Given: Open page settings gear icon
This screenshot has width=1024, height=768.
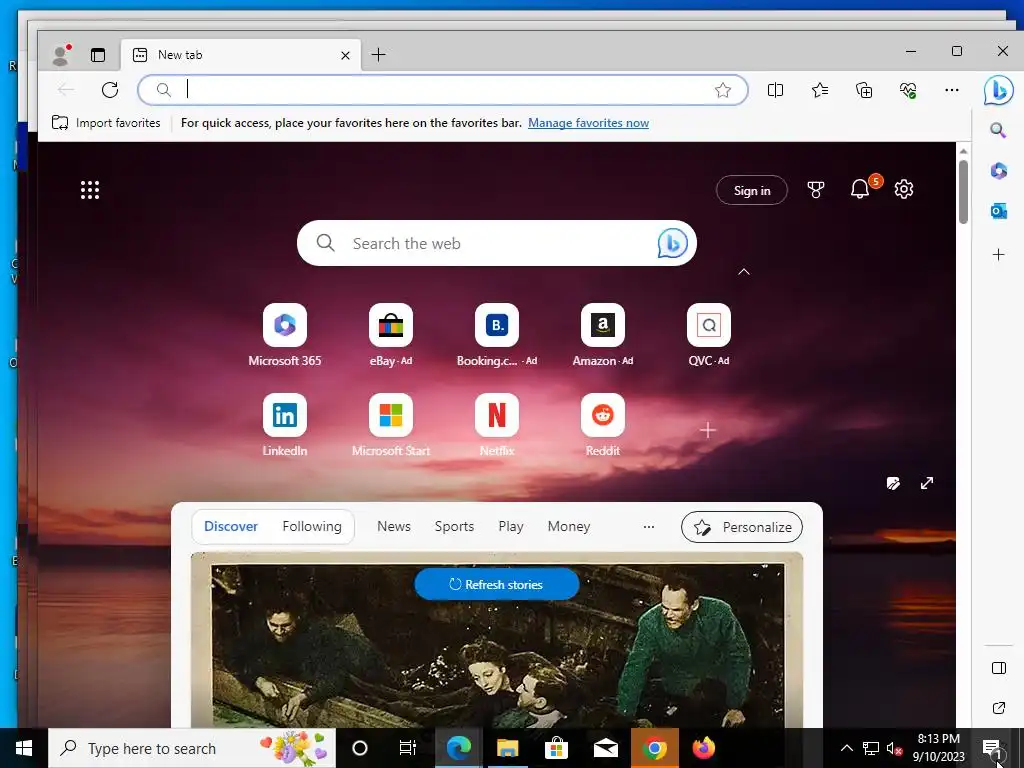Looking at the screenshot, I should tap(904, 189).
